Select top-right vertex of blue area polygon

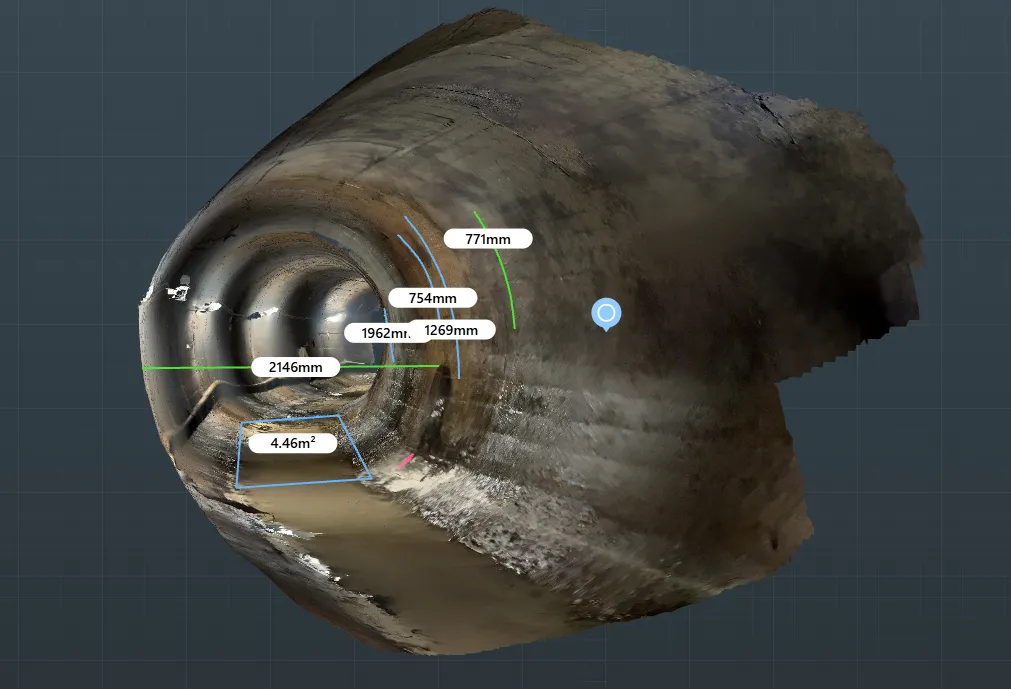click(x=340, y=416)
